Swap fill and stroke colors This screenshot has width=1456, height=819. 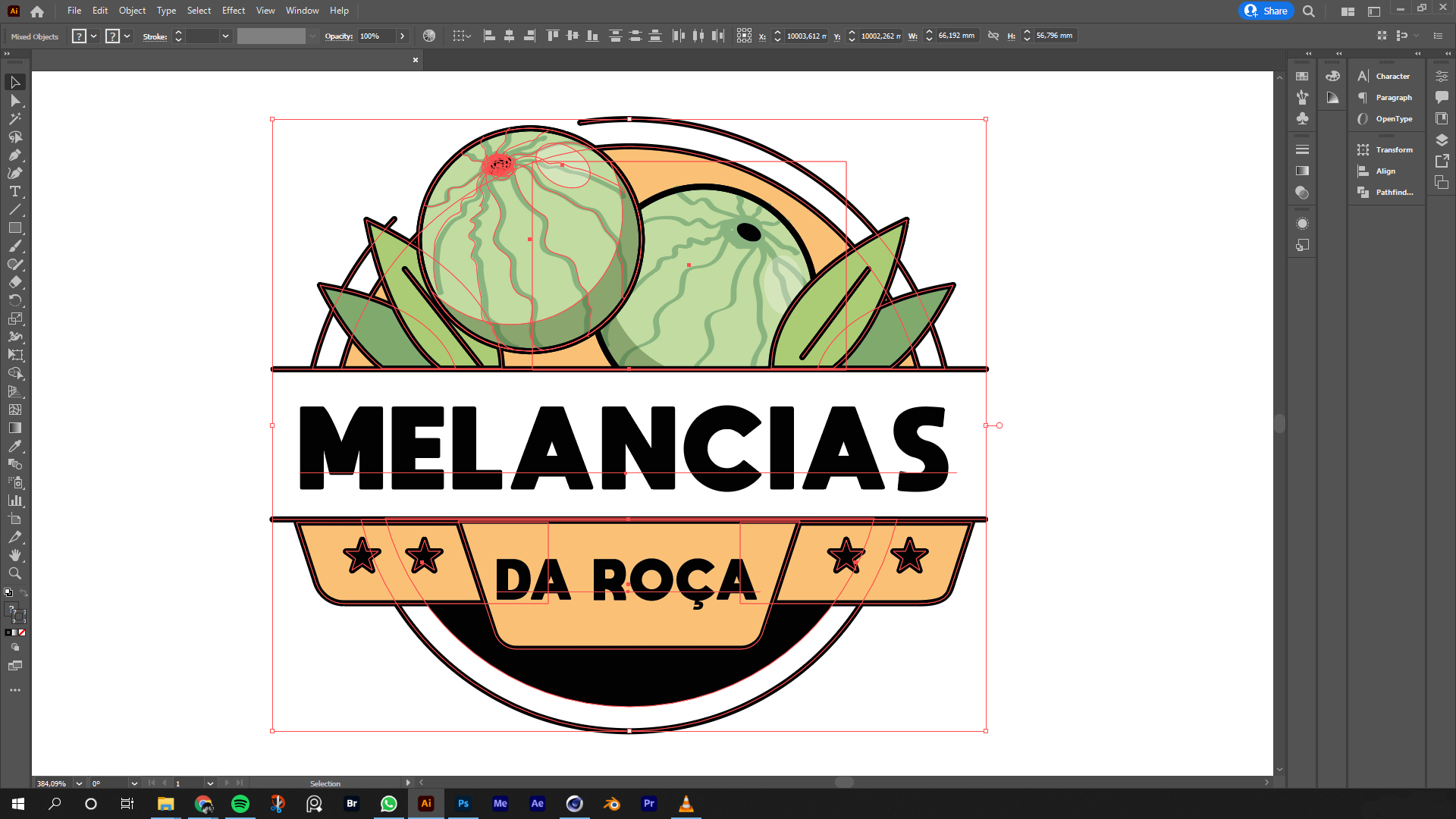pos(24,592)
